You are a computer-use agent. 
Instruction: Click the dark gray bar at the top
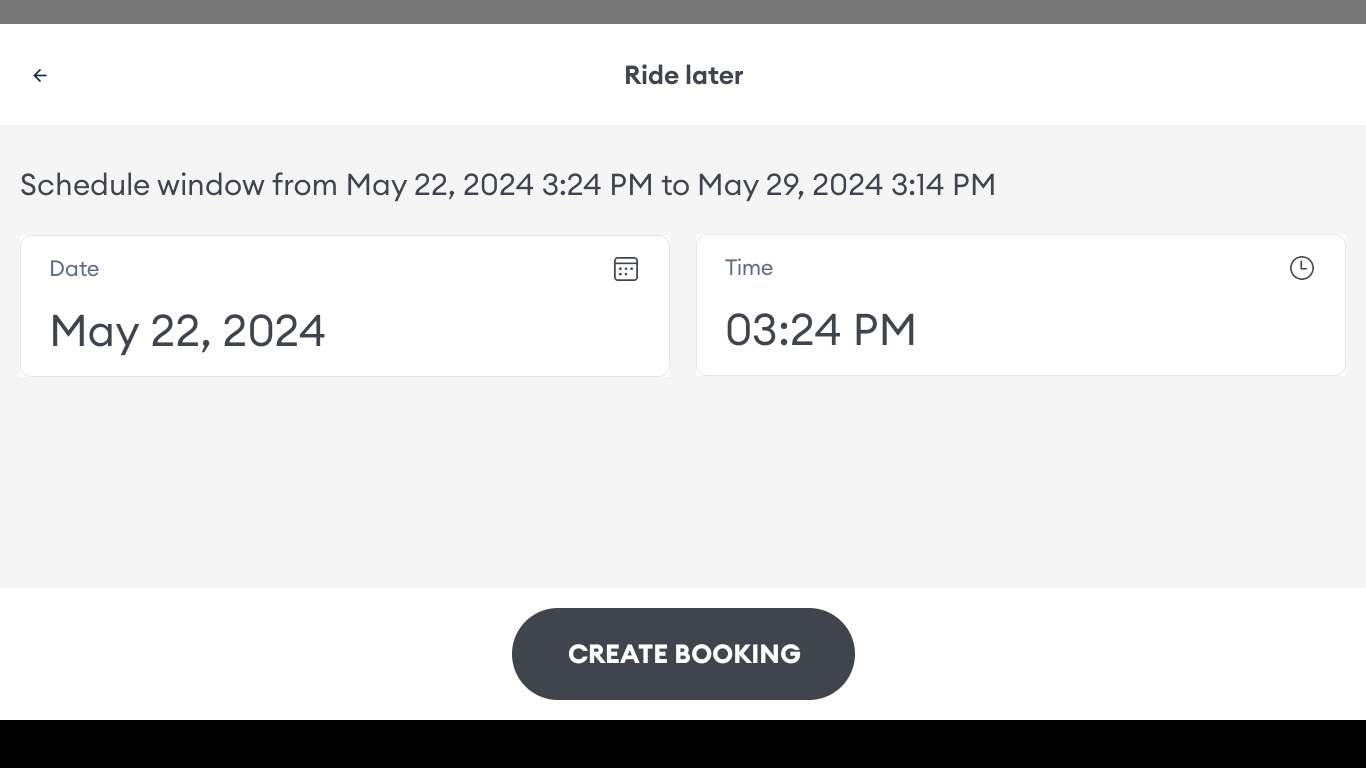click(x=683, y=11)
